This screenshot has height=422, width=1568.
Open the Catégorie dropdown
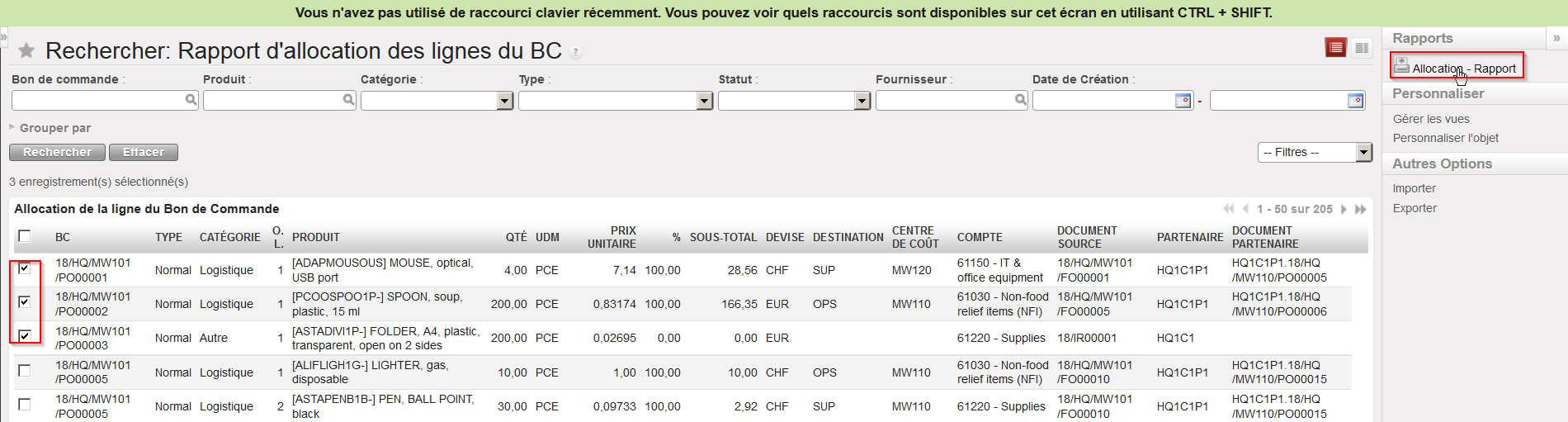click(x=505, y=101)
